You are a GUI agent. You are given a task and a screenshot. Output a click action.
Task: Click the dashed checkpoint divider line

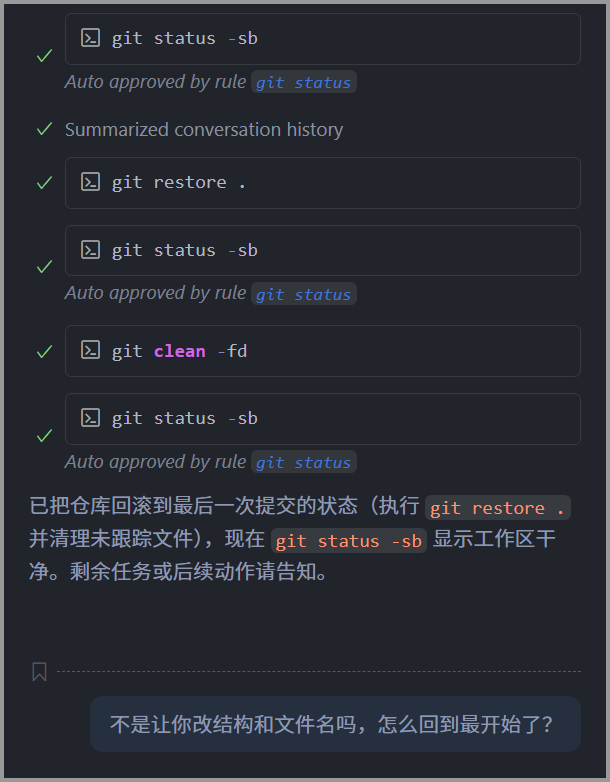tap(318, 672)
